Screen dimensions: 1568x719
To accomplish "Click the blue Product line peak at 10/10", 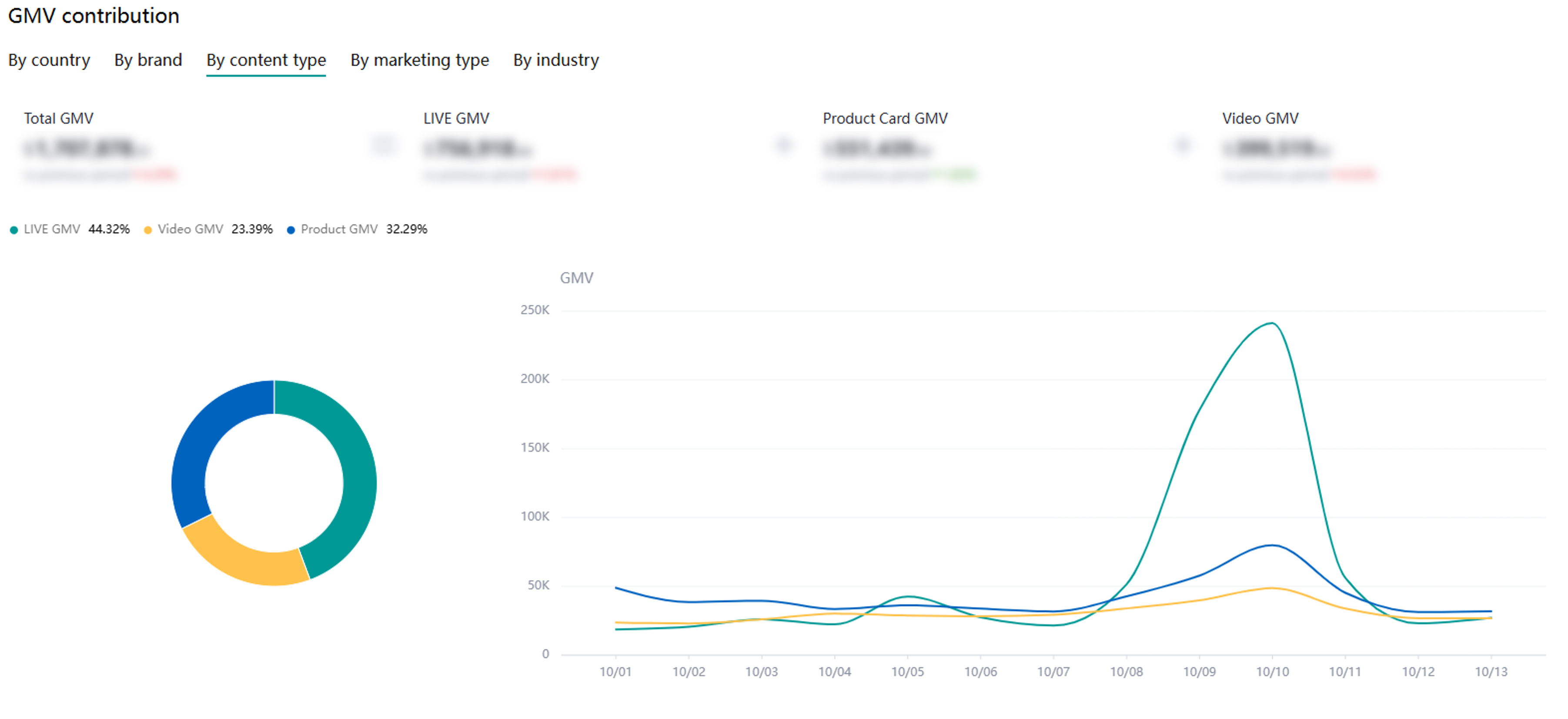I will [x=1272, y=545].
